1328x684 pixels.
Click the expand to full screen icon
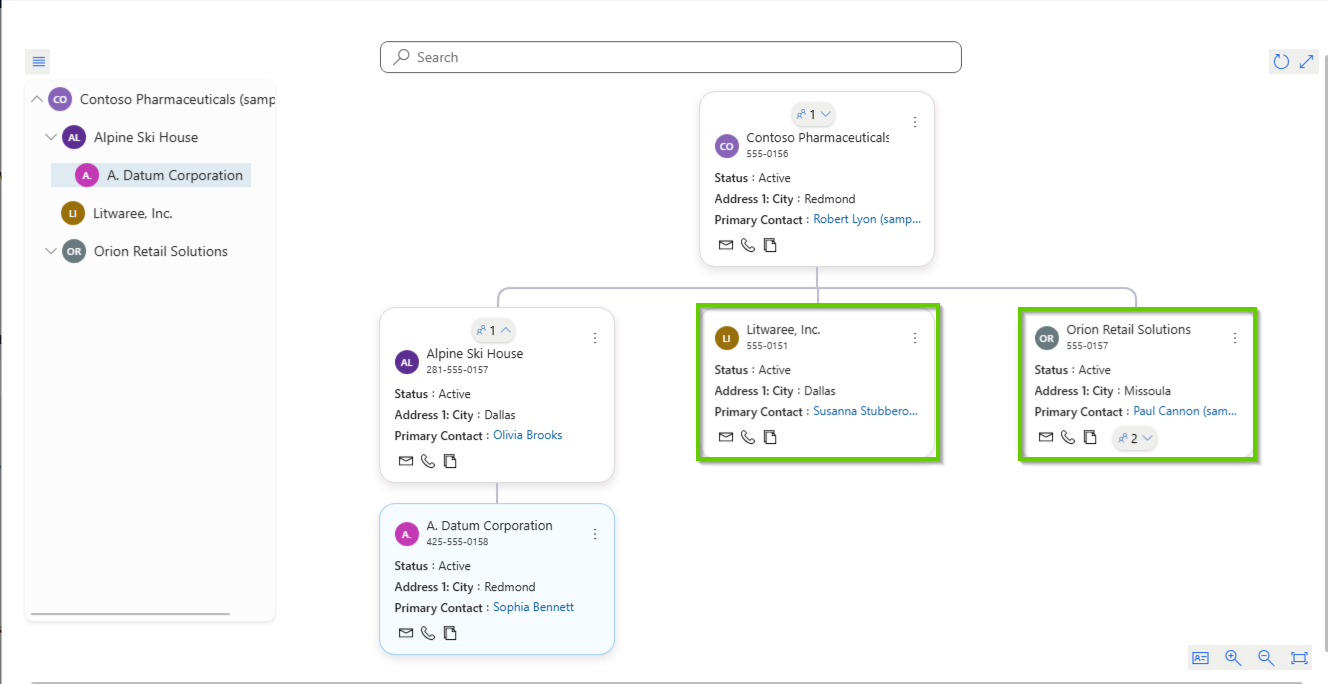tap(1306, 62)
